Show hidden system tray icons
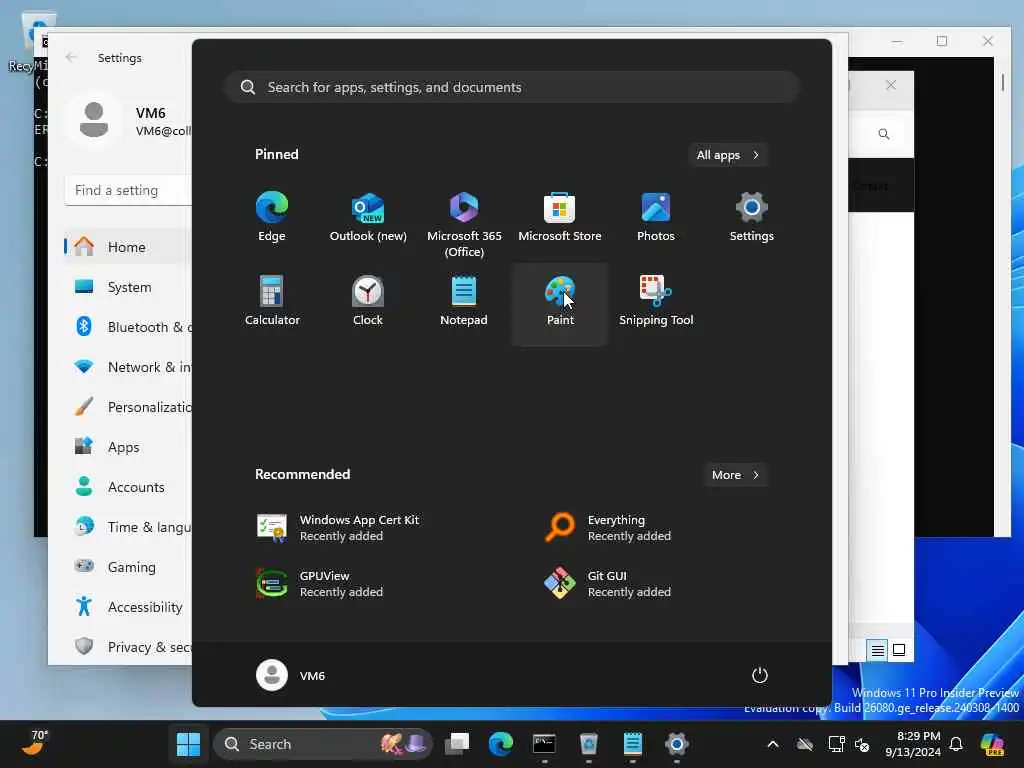 773,744
